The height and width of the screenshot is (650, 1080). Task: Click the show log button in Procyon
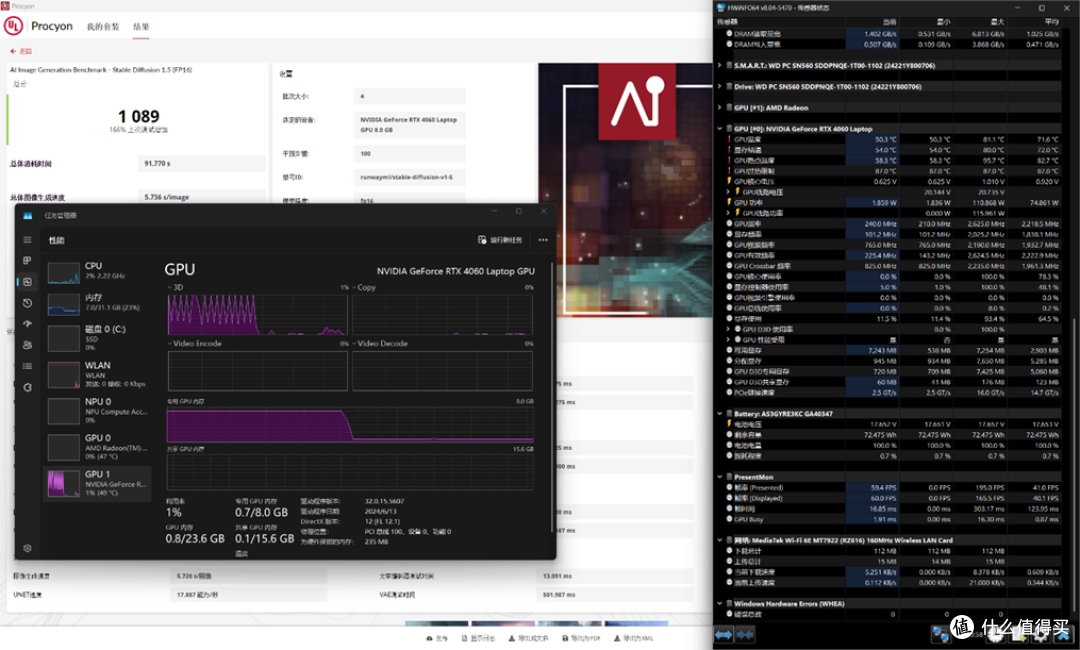click(x=479, y=638)
